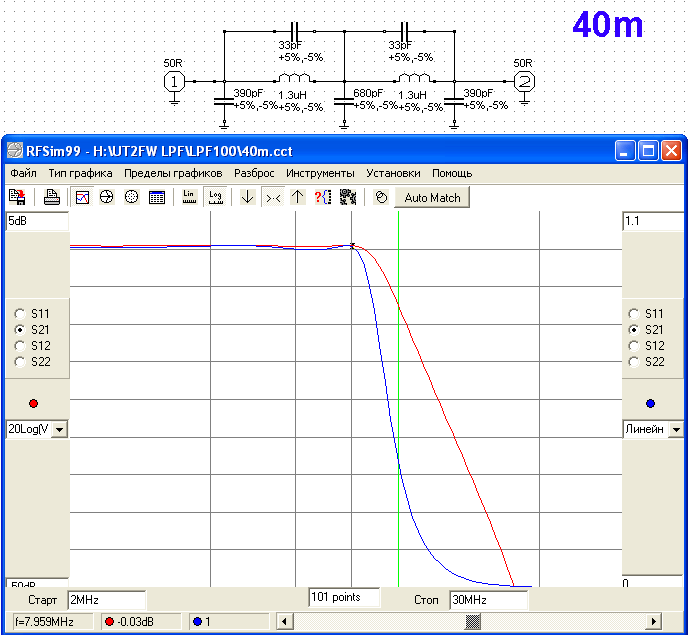
Task: Click the Auto Match button
Action: point(432,197)
